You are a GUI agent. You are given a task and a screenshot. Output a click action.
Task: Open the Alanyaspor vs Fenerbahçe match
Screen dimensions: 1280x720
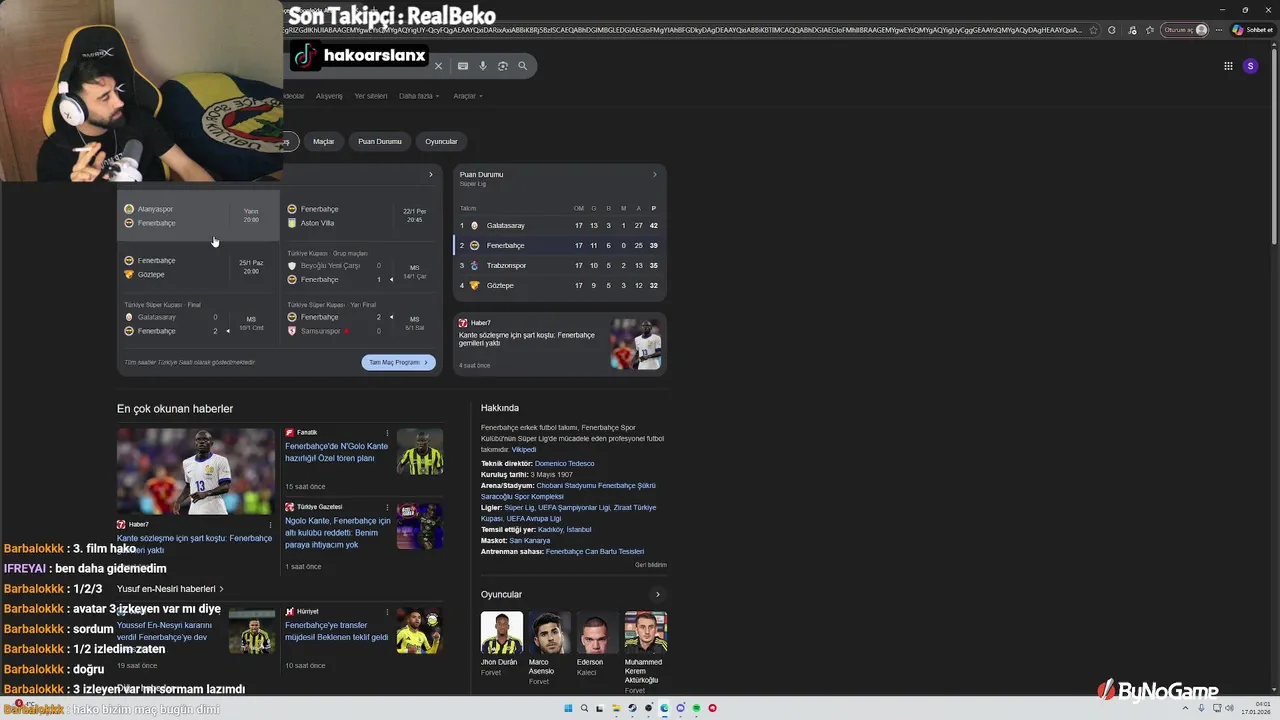[x=198, y=216]
